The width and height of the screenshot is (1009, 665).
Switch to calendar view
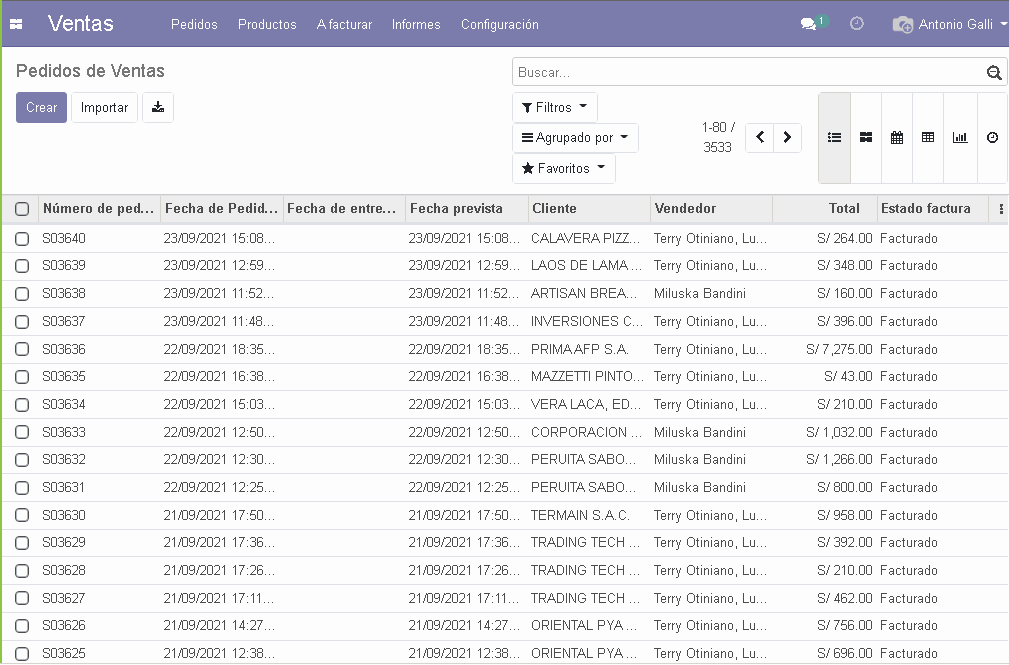[x=897, y=138]
